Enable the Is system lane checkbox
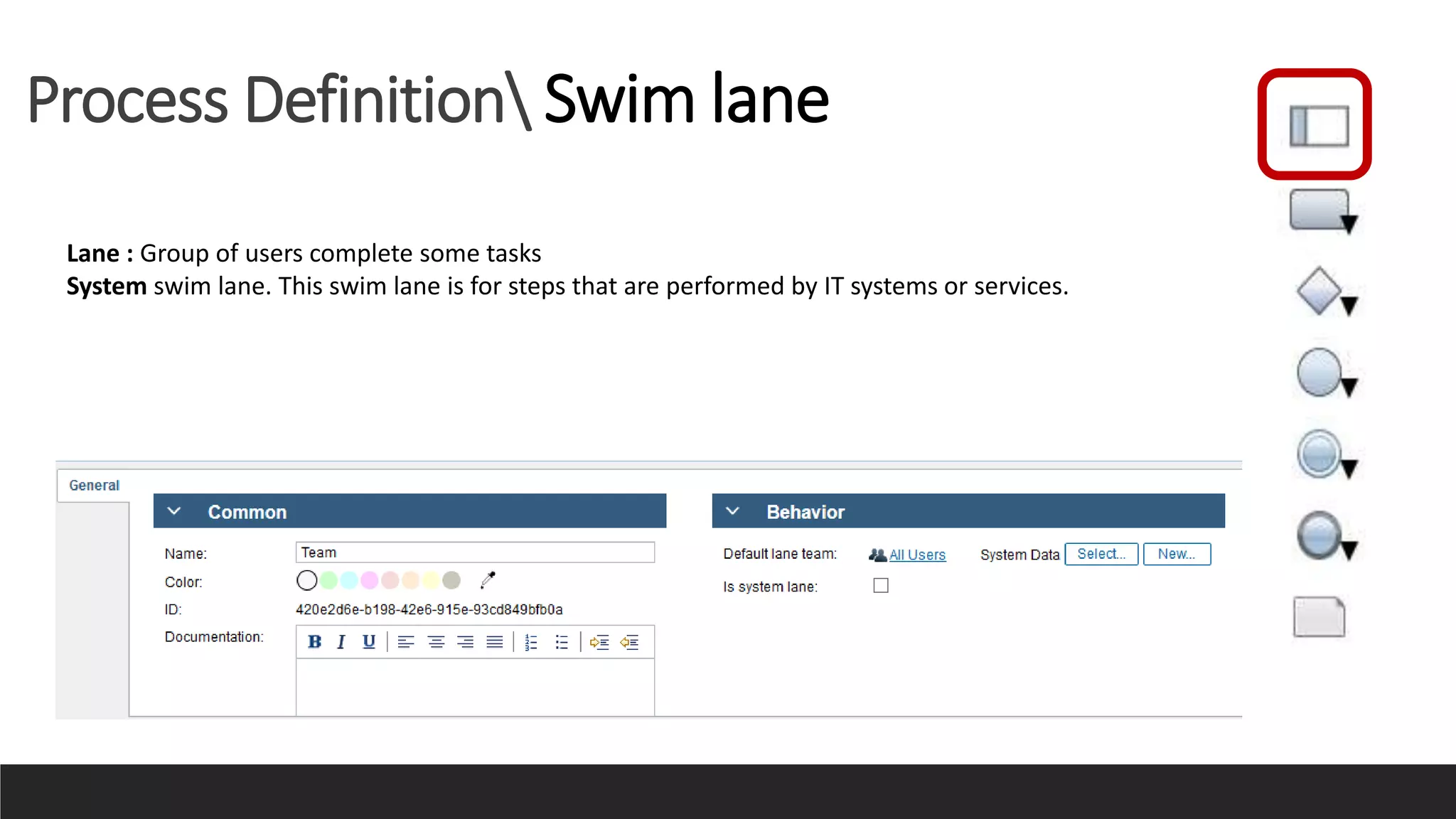 click(x=881, y=586)
